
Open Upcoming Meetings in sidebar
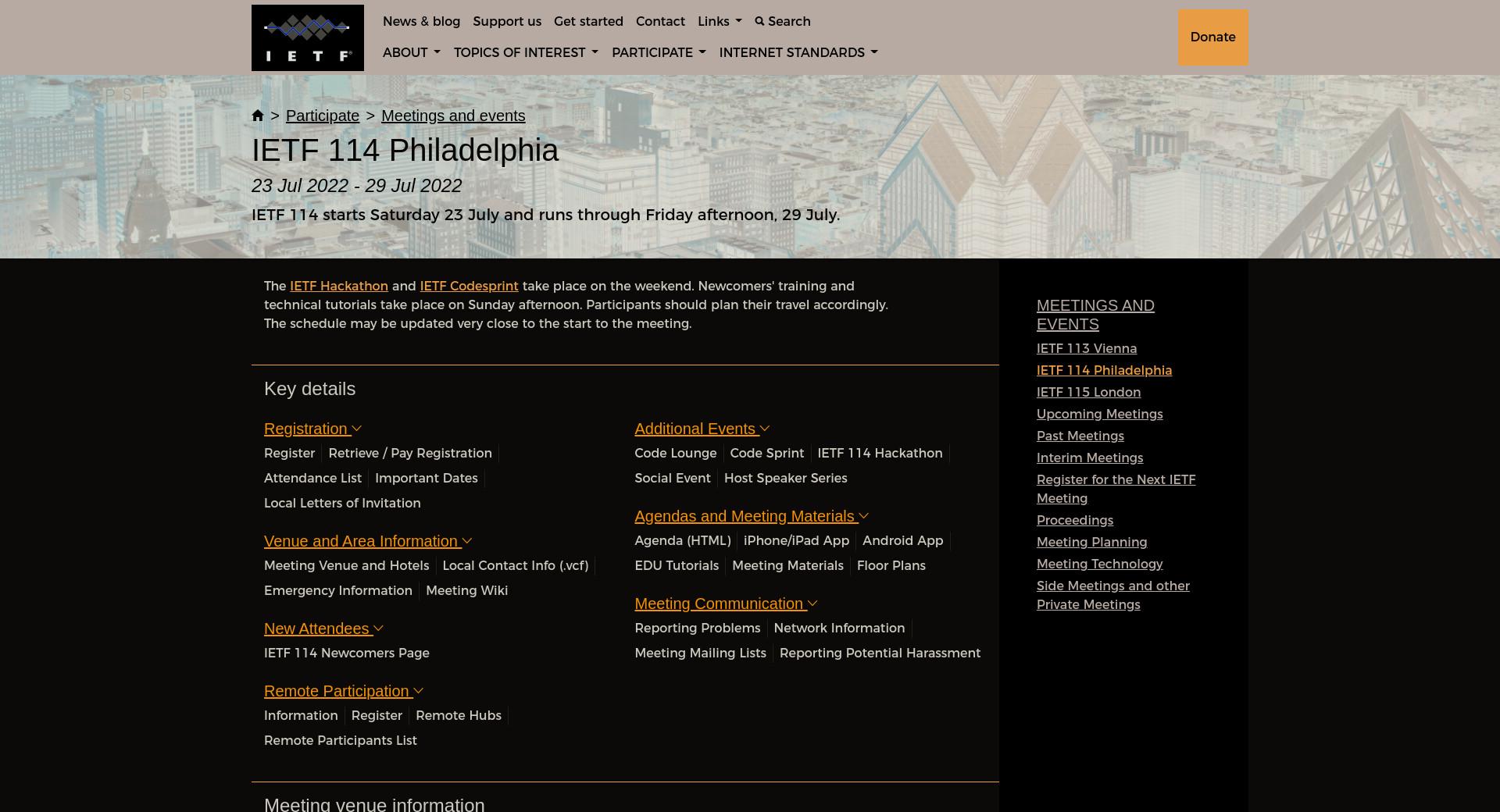1099,414
